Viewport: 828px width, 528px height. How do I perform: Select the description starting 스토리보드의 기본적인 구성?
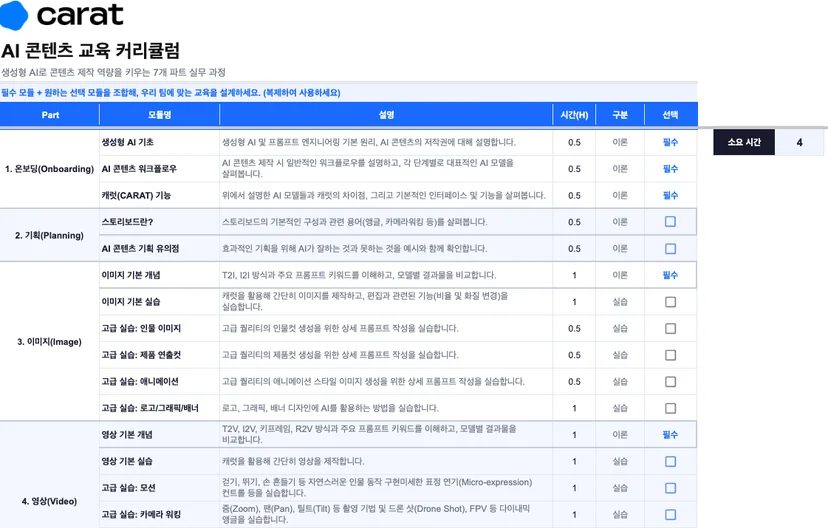[386, 222]
